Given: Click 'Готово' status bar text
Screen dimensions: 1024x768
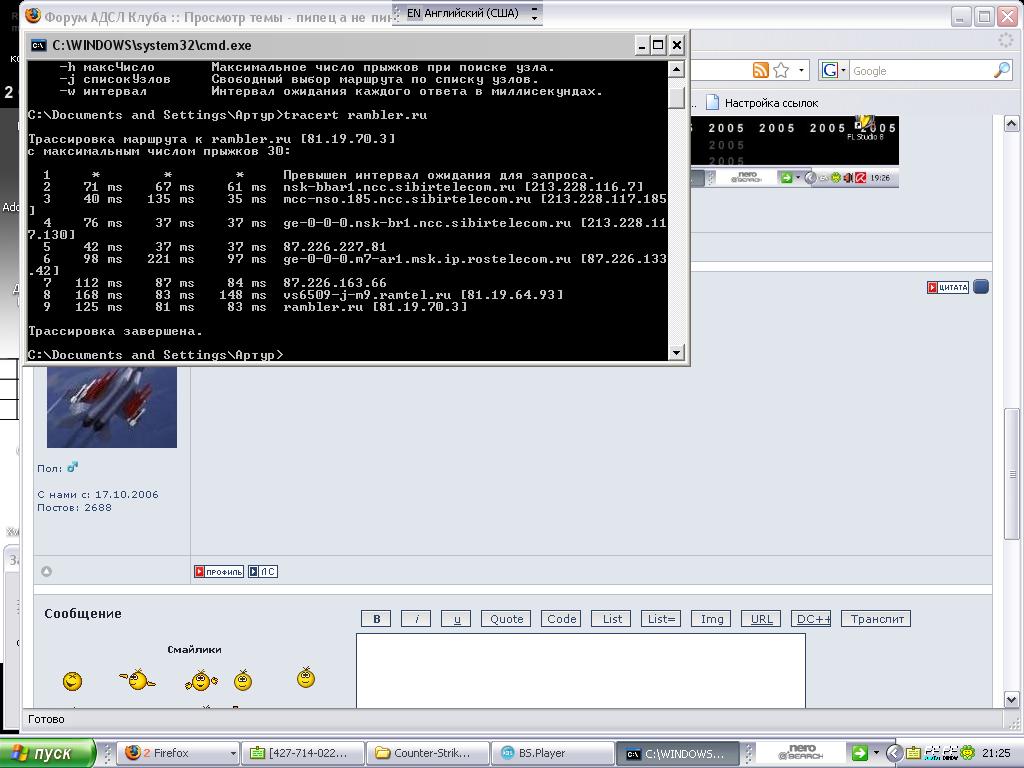Looking at the screenshot, I should point(46,719).
